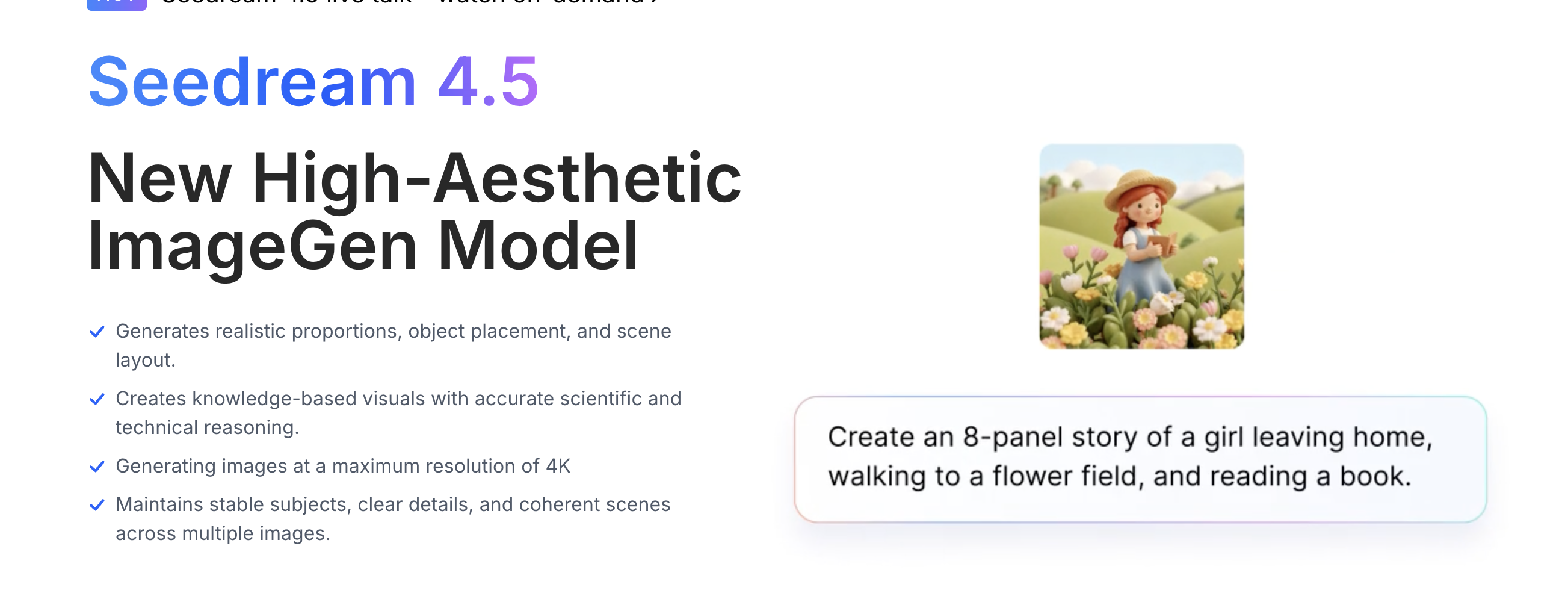
Task: Click the arrow ending the top banner link
Action: (x=655, y=2)
